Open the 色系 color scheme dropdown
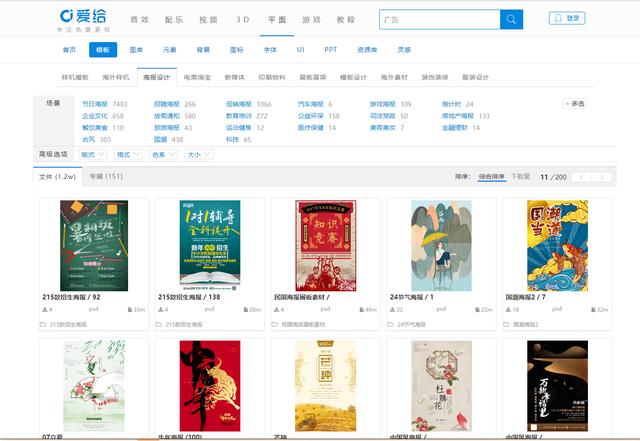This screenshot has width=640, height=441. point(161,155)
